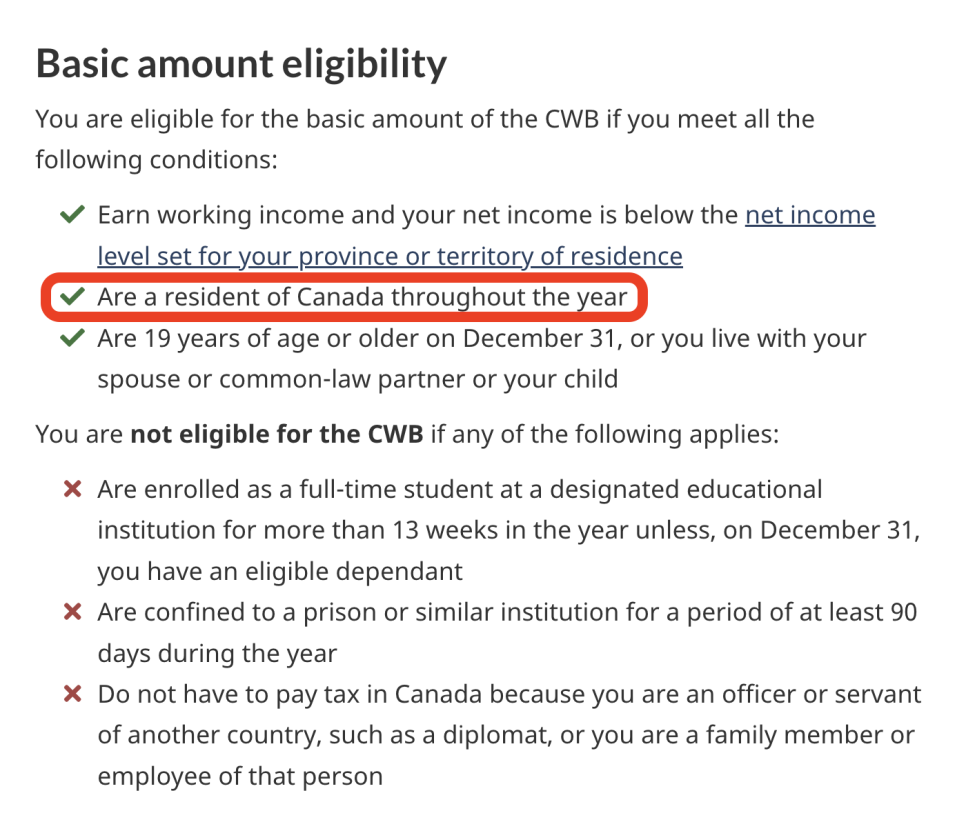Click bold 'not eligible for the CWB' text

click(277, 434)
